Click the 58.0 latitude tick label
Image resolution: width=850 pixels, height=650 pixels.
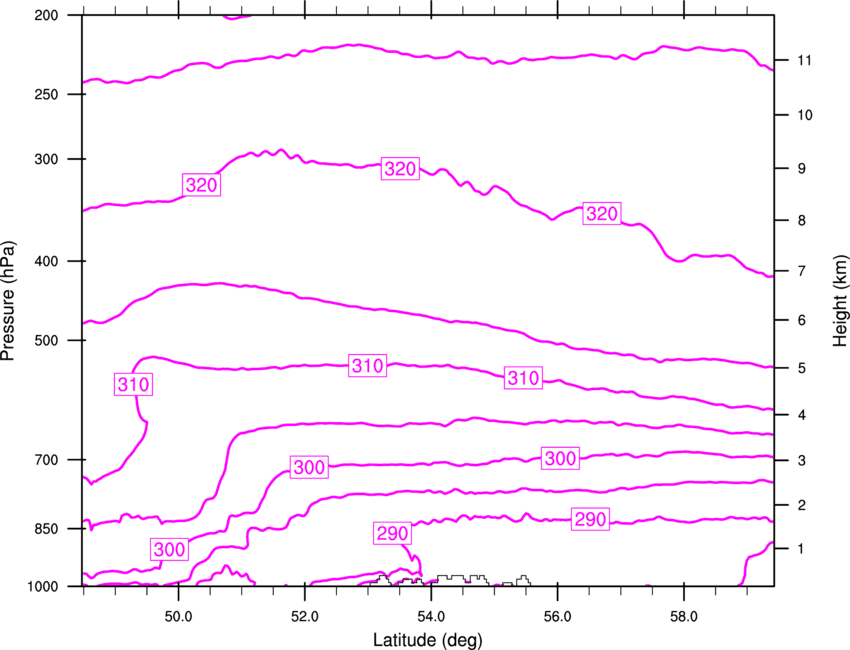tap(684, 617)
